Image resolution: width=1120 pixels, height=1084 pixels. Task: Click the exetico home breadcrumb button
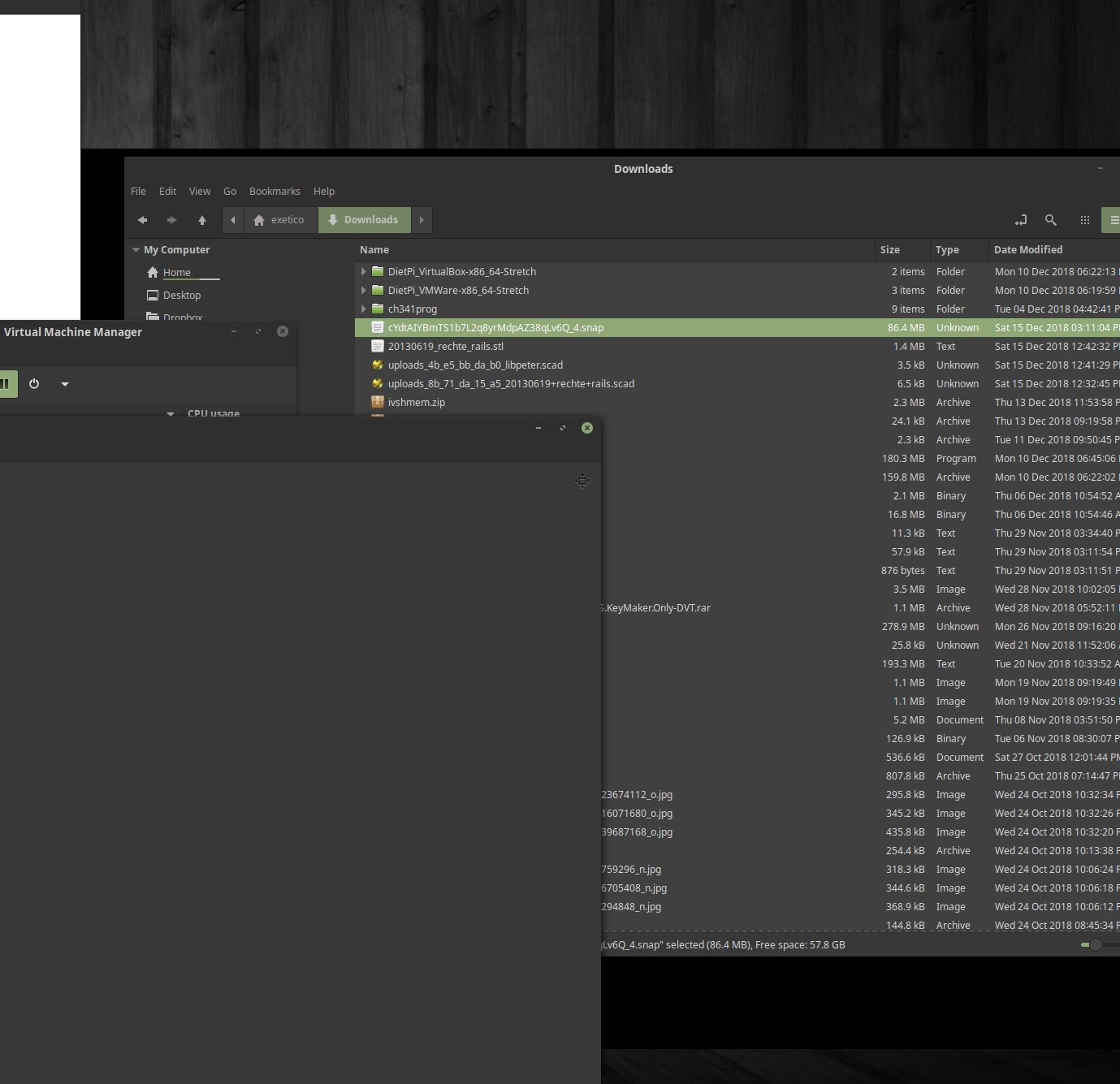[x=279, y=220]
